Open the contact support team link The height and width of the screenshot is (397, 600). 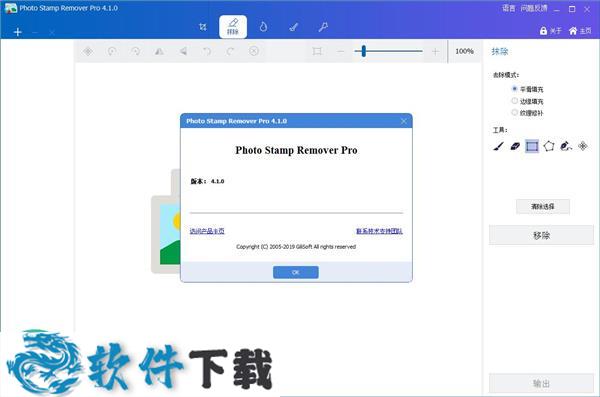pos(379,231)
